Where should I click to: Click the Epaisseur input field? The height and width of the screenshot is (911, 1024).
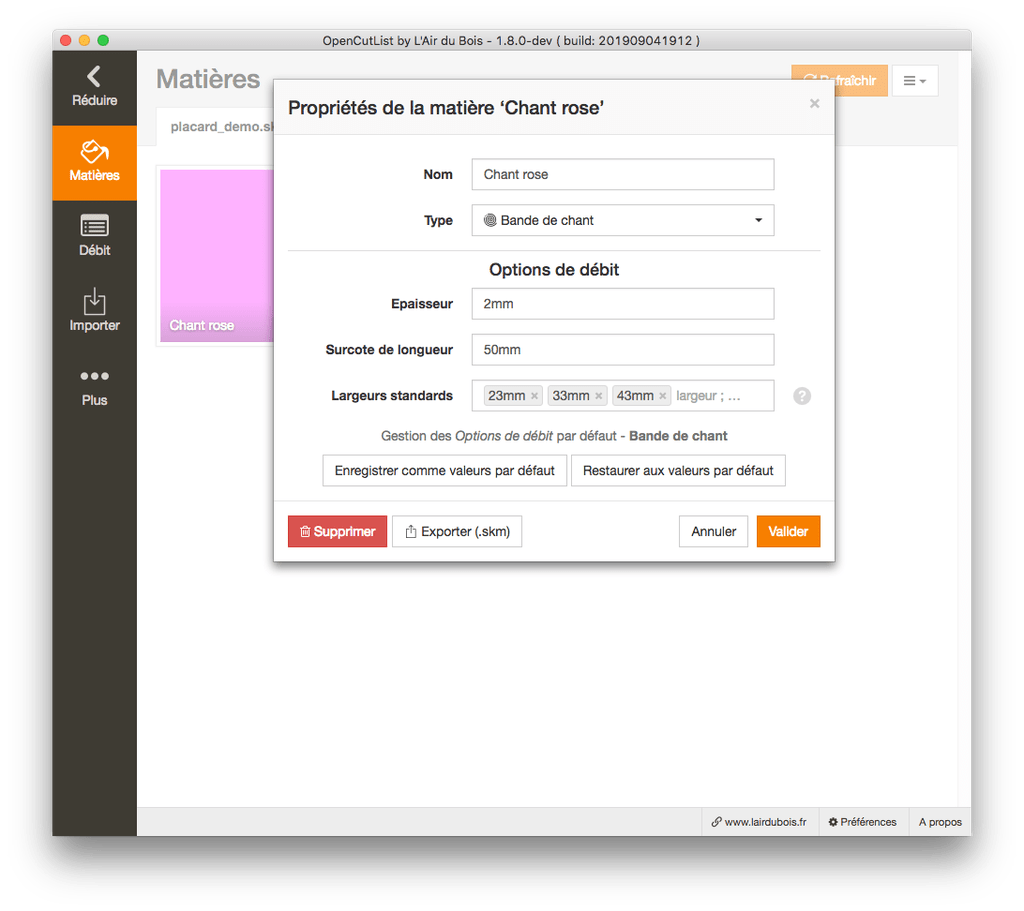coord(622,303)
